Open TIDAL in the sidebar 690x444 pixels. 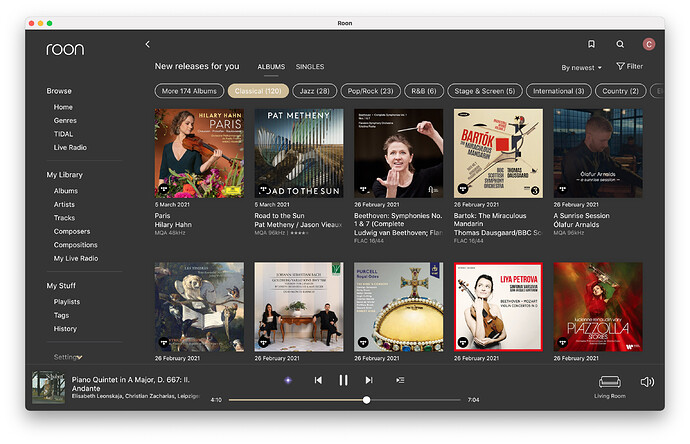pyautogui.click(x=63, y=134)
